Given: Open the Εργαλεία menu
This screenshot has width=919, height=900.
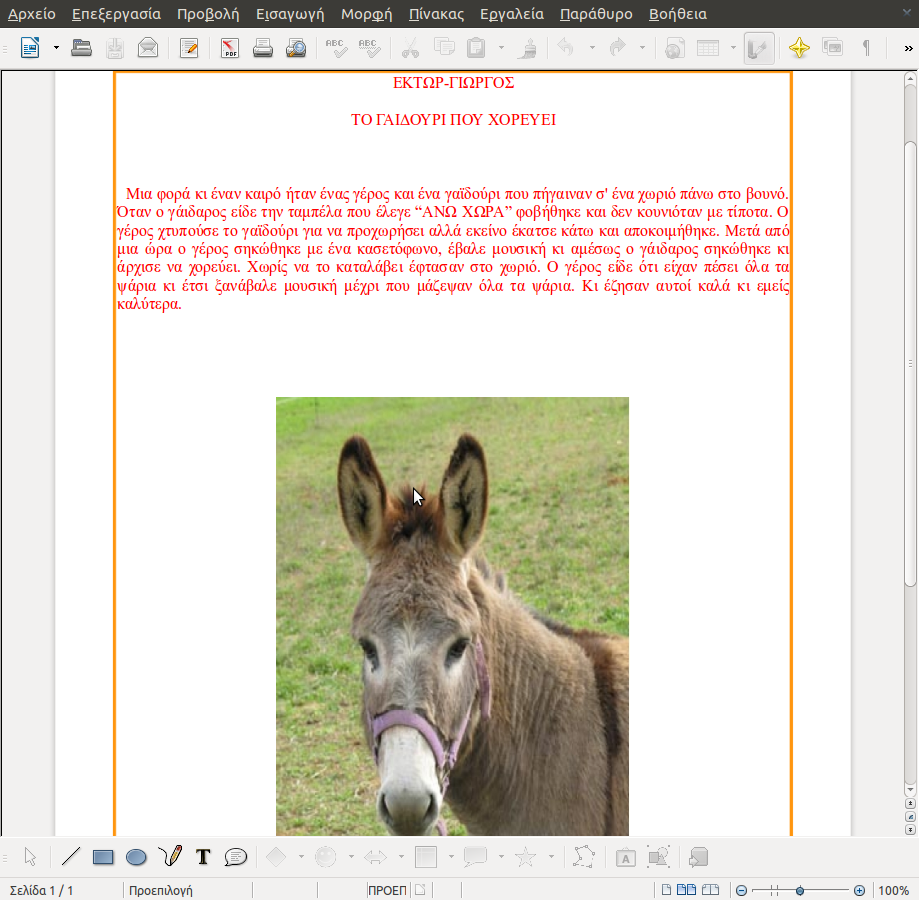Looking at the screenshot, I should tap(512, 14).
